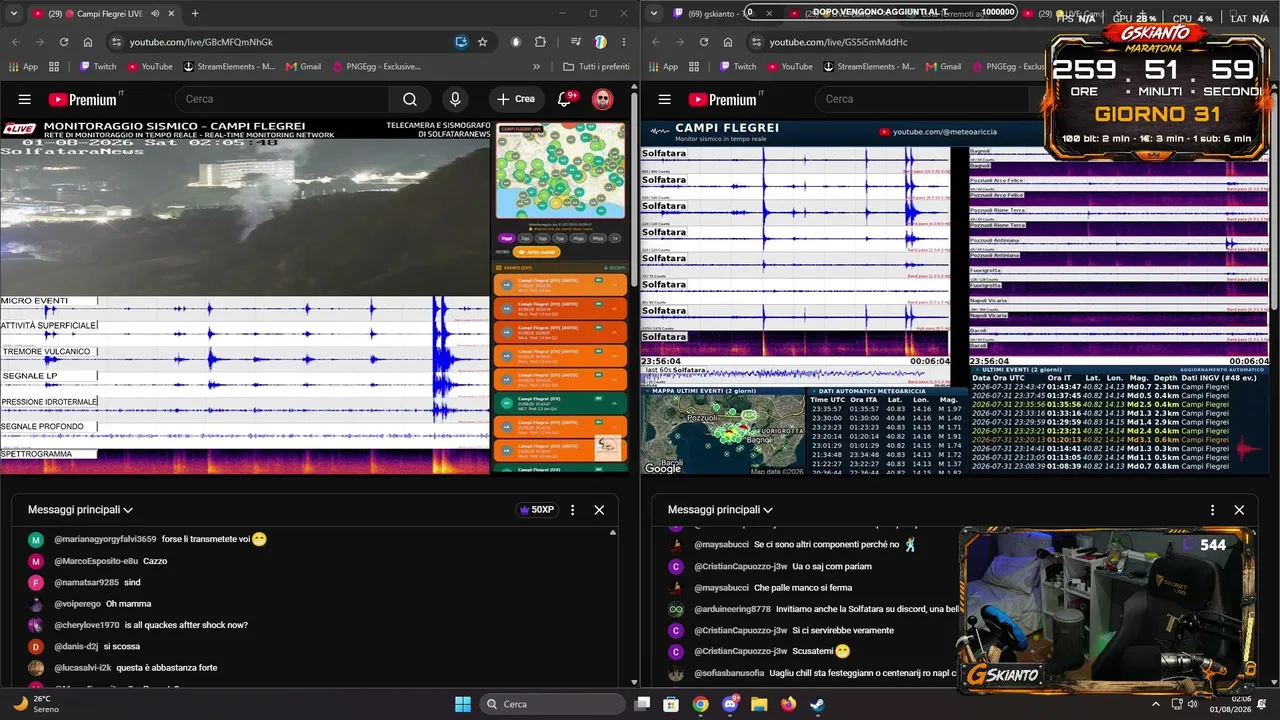The image size is (1280, 720).
Task: Go to home page in left browser
Action: 88,42
